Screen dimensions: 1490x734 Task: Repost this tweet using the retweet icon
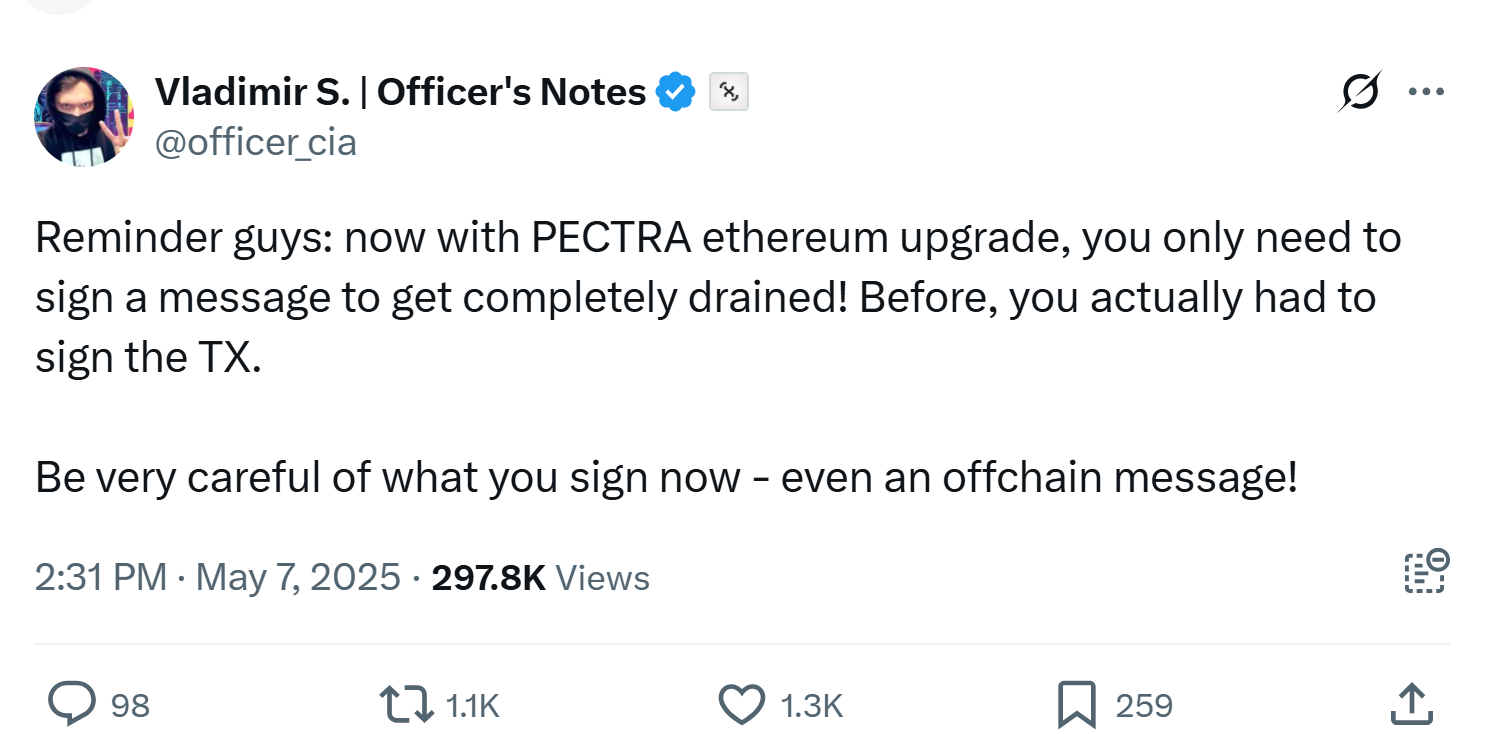click(410, 704)
